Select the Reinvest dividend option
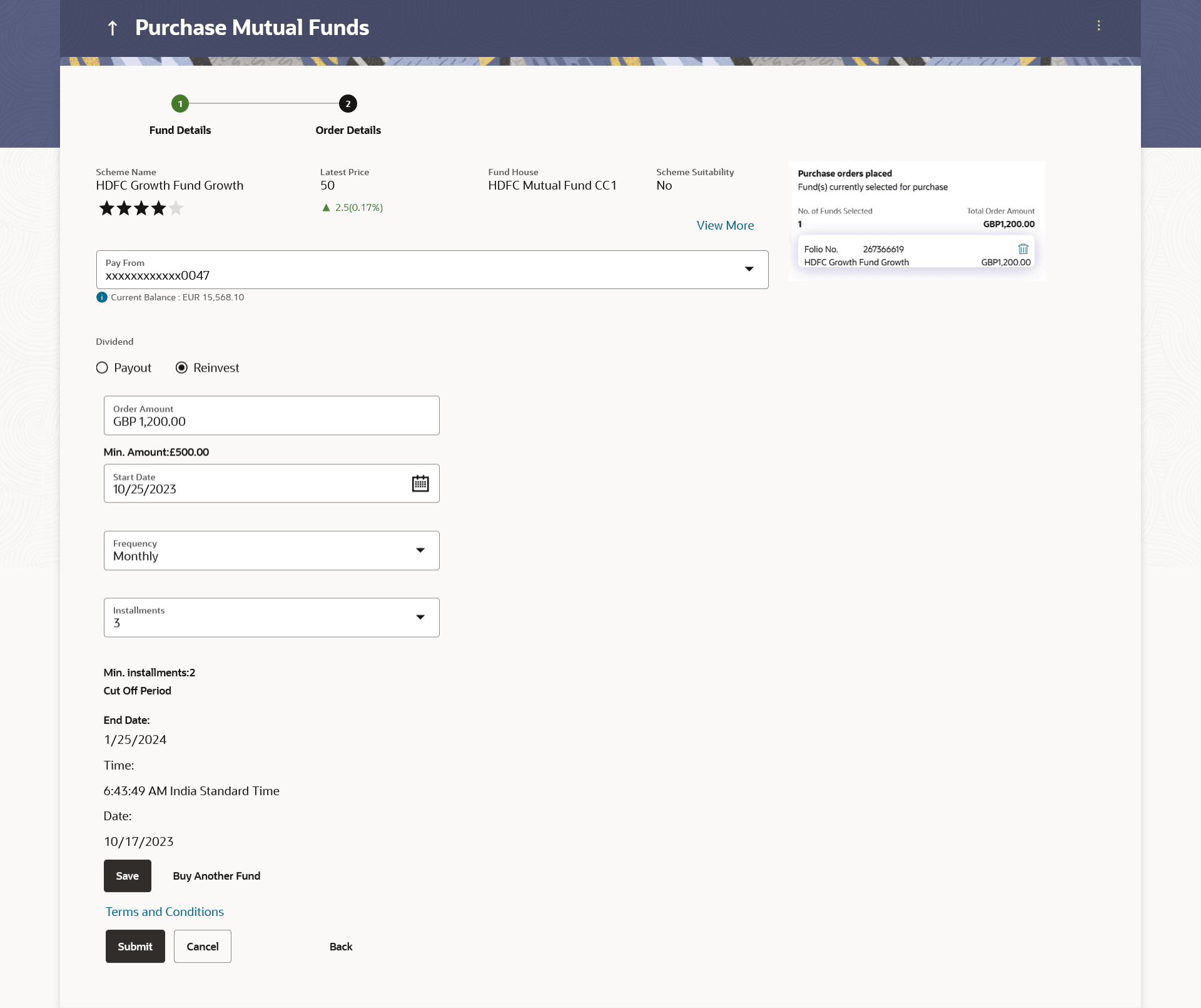 point(182,368)
